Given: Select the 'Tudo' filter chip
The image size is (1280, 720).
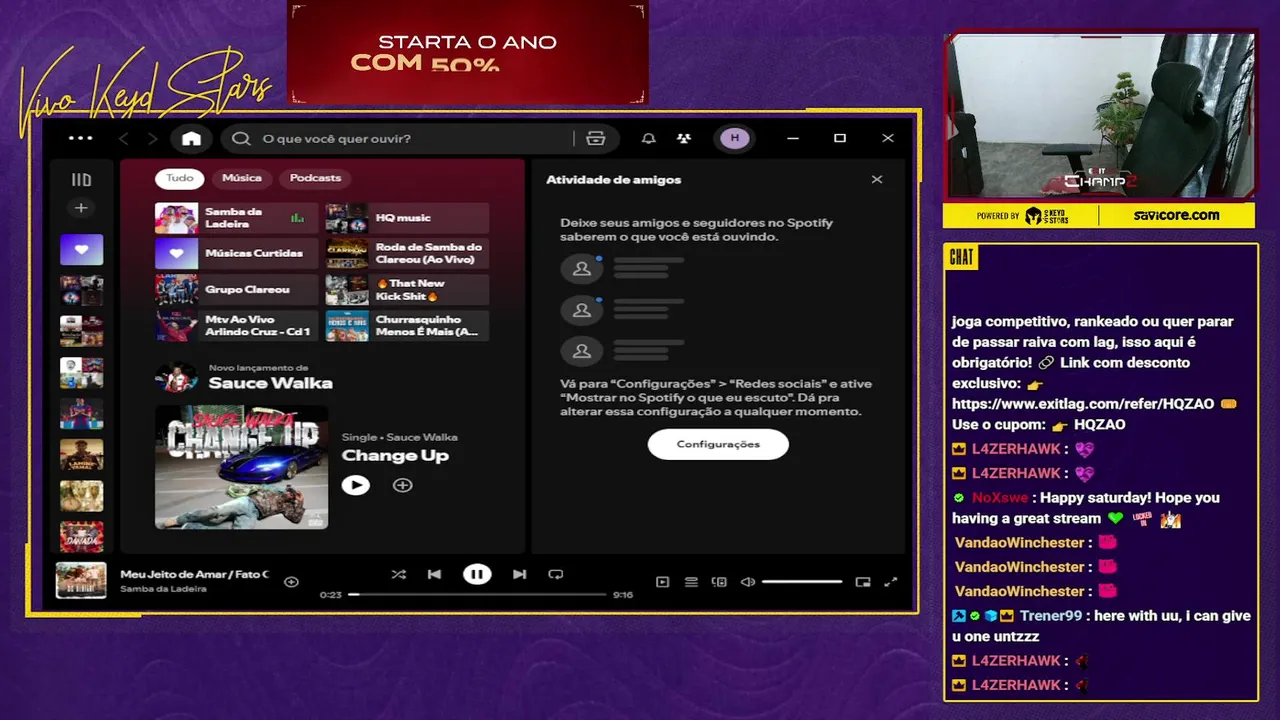Looking at the screenshot, I should (180, 178).
